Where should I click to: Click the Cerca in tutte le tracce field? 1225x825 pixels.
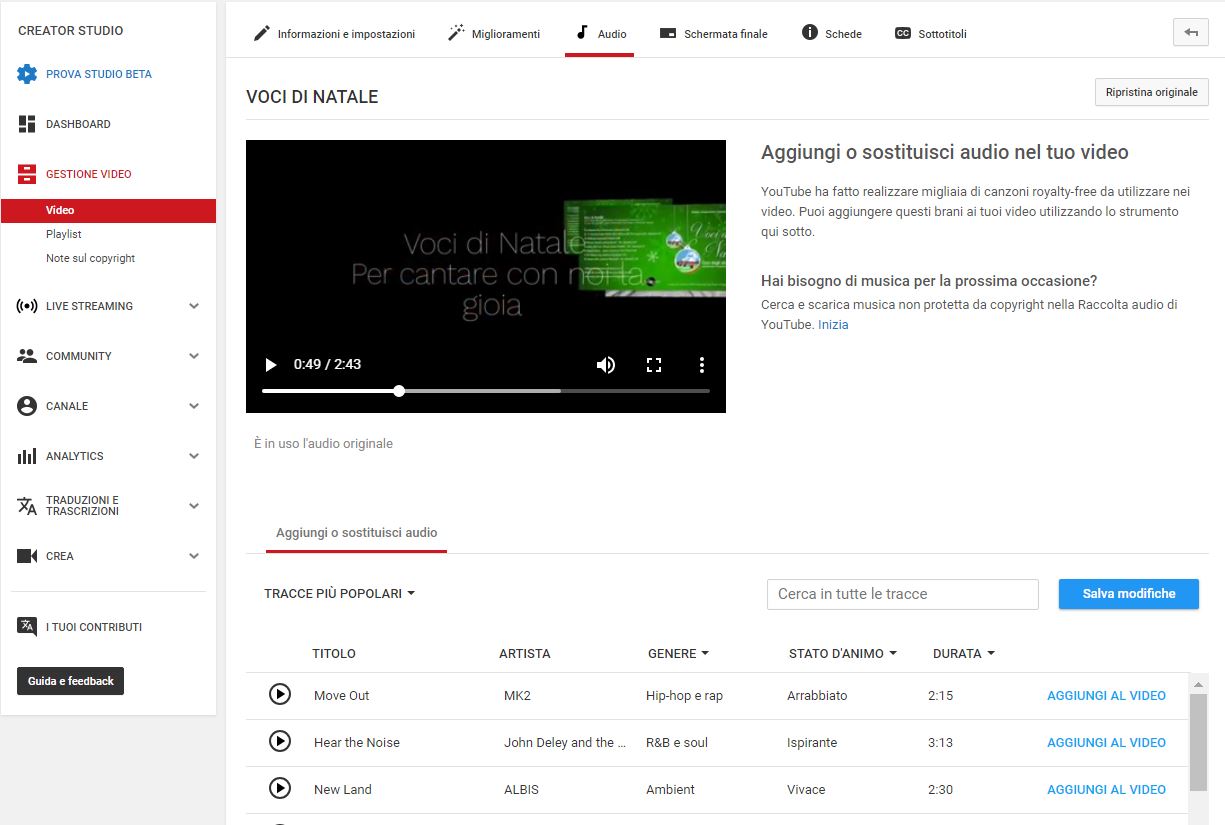903,594
